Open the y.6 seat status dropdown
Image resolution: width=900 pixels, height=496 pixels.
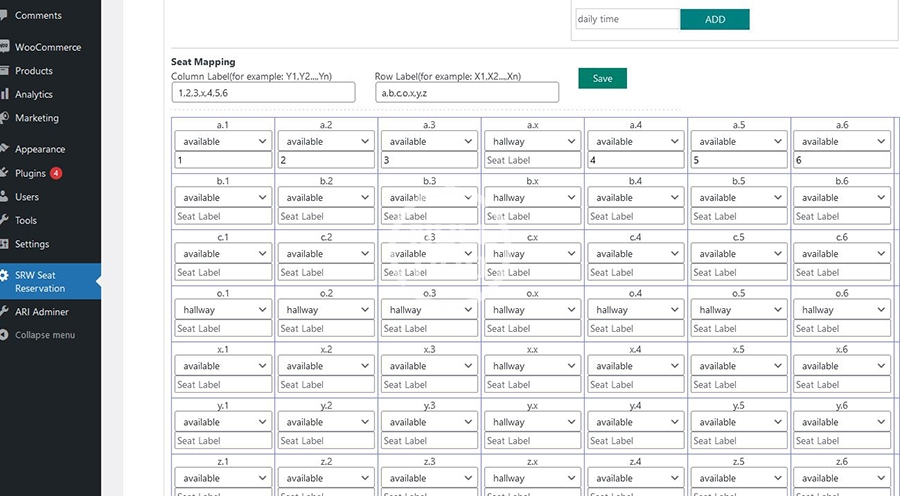click(x=842, y=422)
